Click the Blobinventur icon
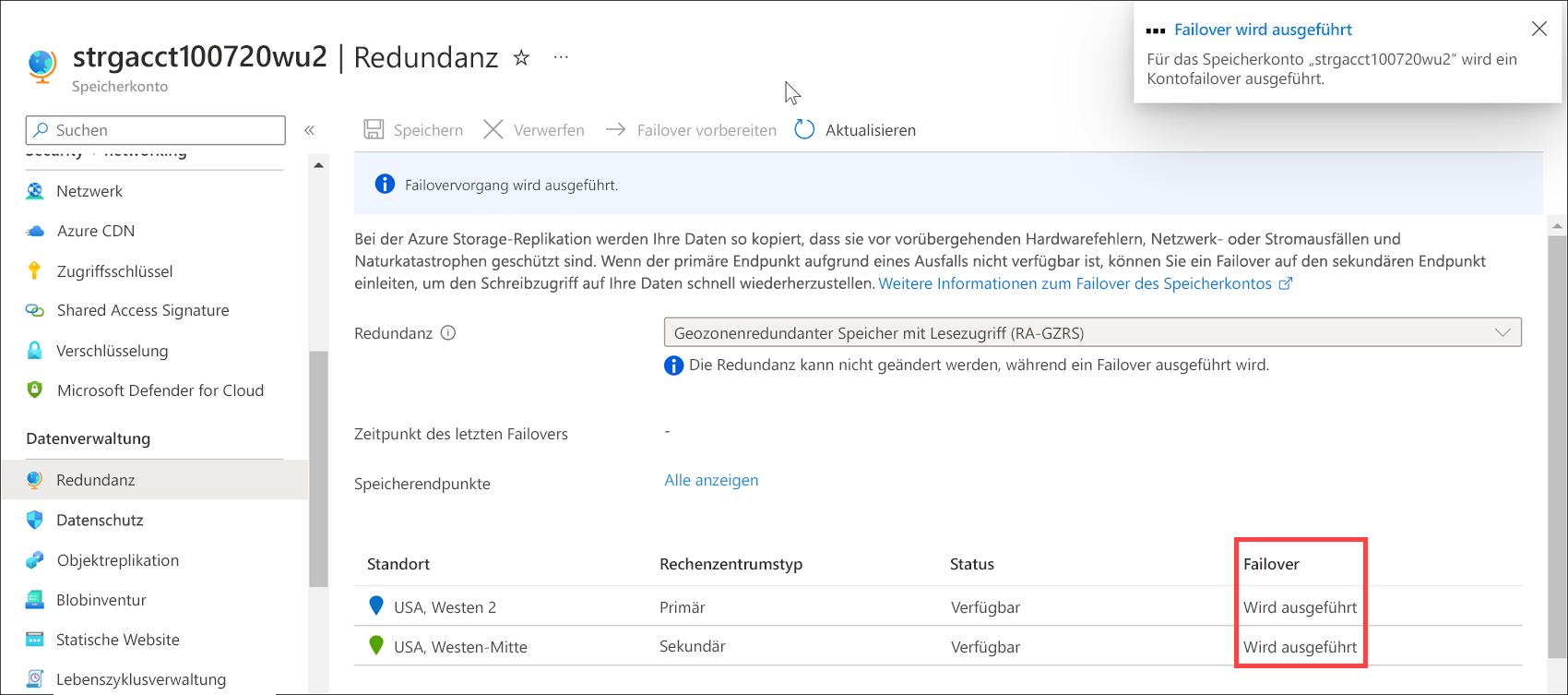Image resolution: width=1568 pixels, height=695 pixels. point(35,599)
